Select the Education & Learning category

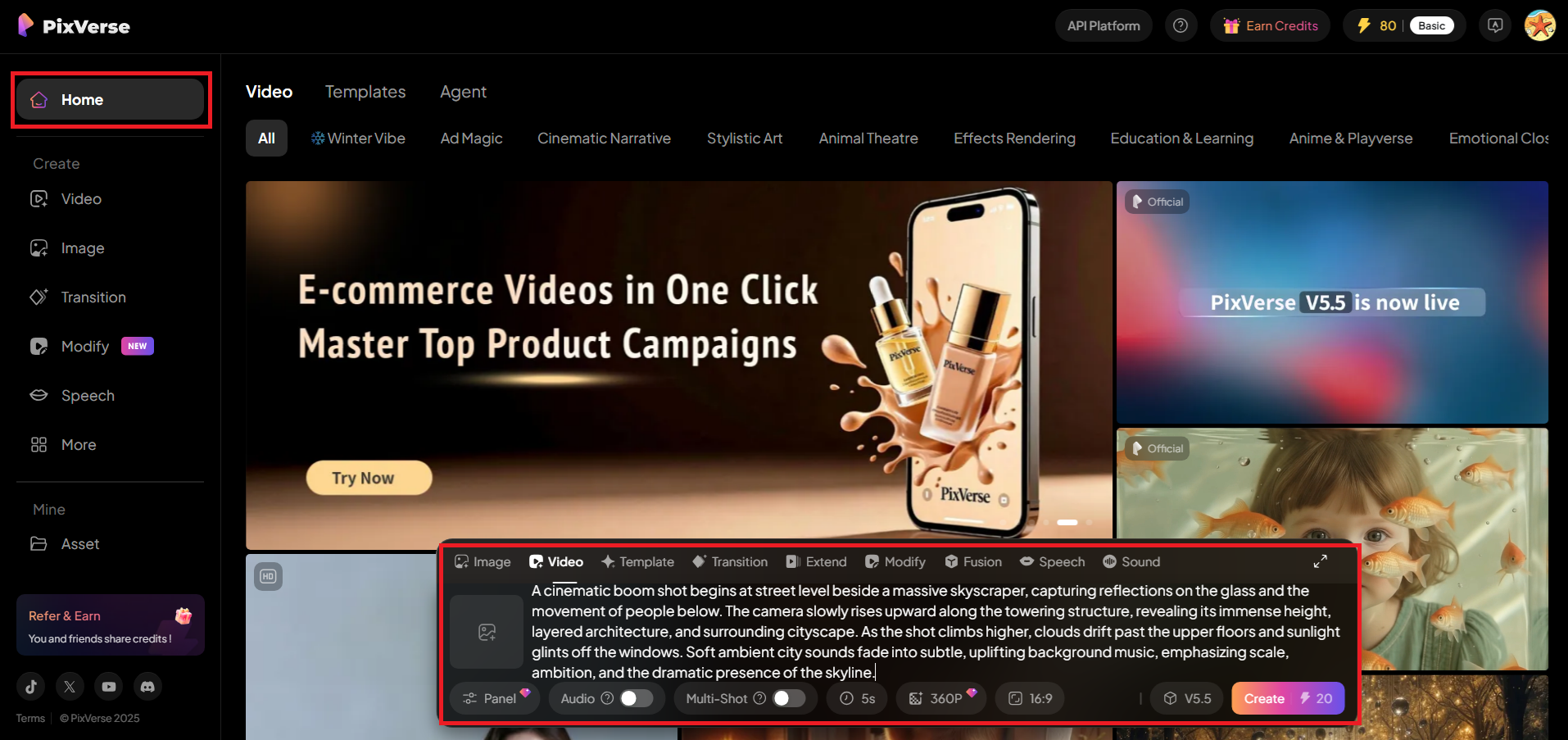[1181, 138]
